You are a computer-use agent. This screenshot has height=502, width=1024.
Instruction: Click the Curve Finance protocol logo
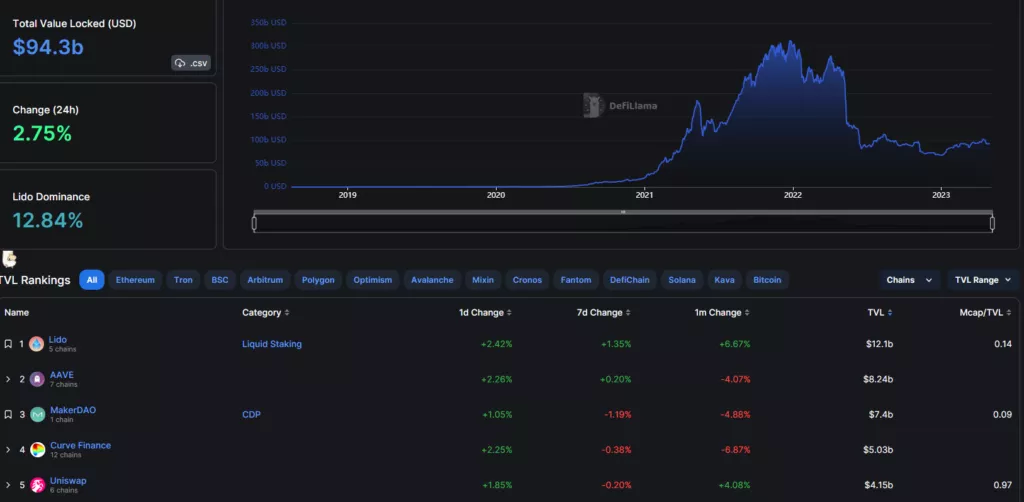38,449
